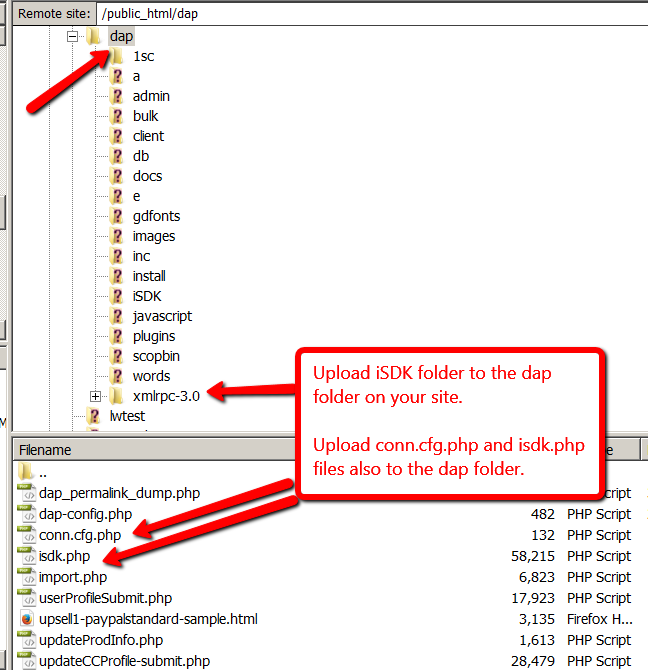
Task: Click the admin folder question-mark icon
Action: tap(117, 96)
